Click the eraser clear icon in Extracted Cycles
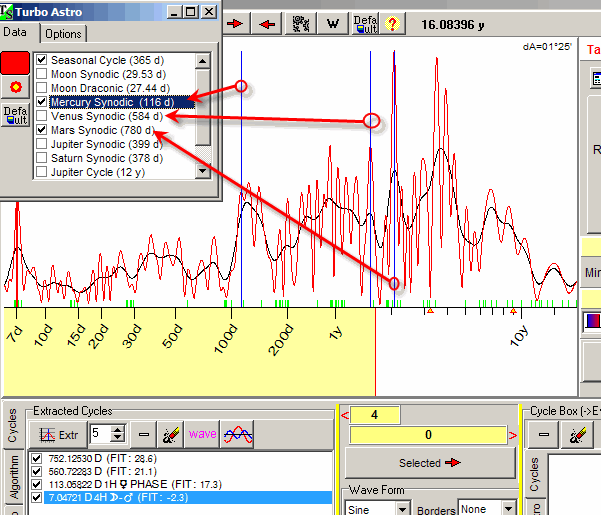 click(x=171, y=435)
